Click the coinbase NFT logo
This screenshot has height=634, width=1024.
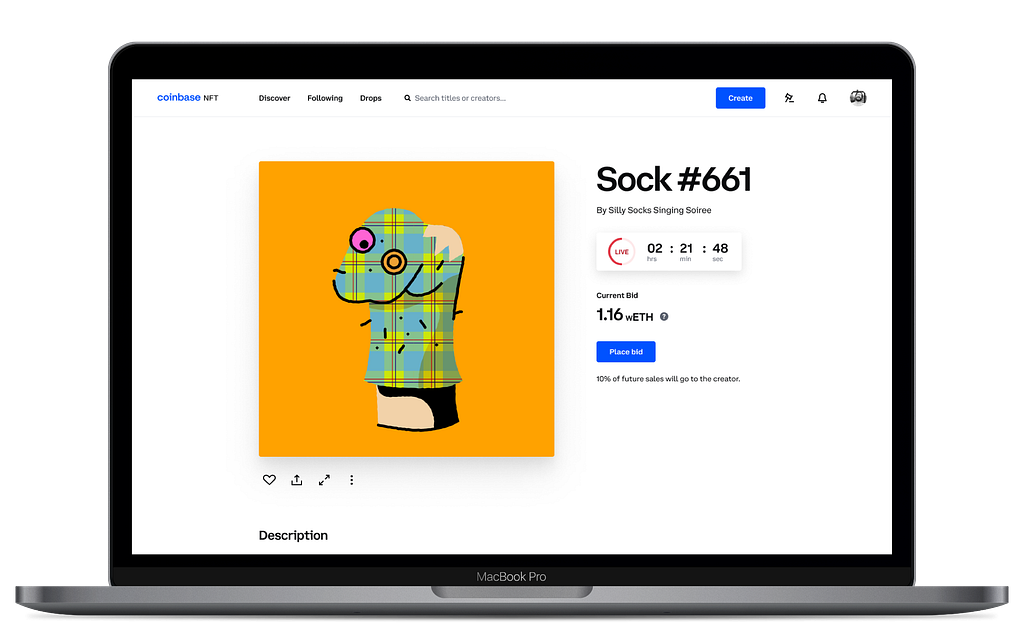(x=187, y=97)
